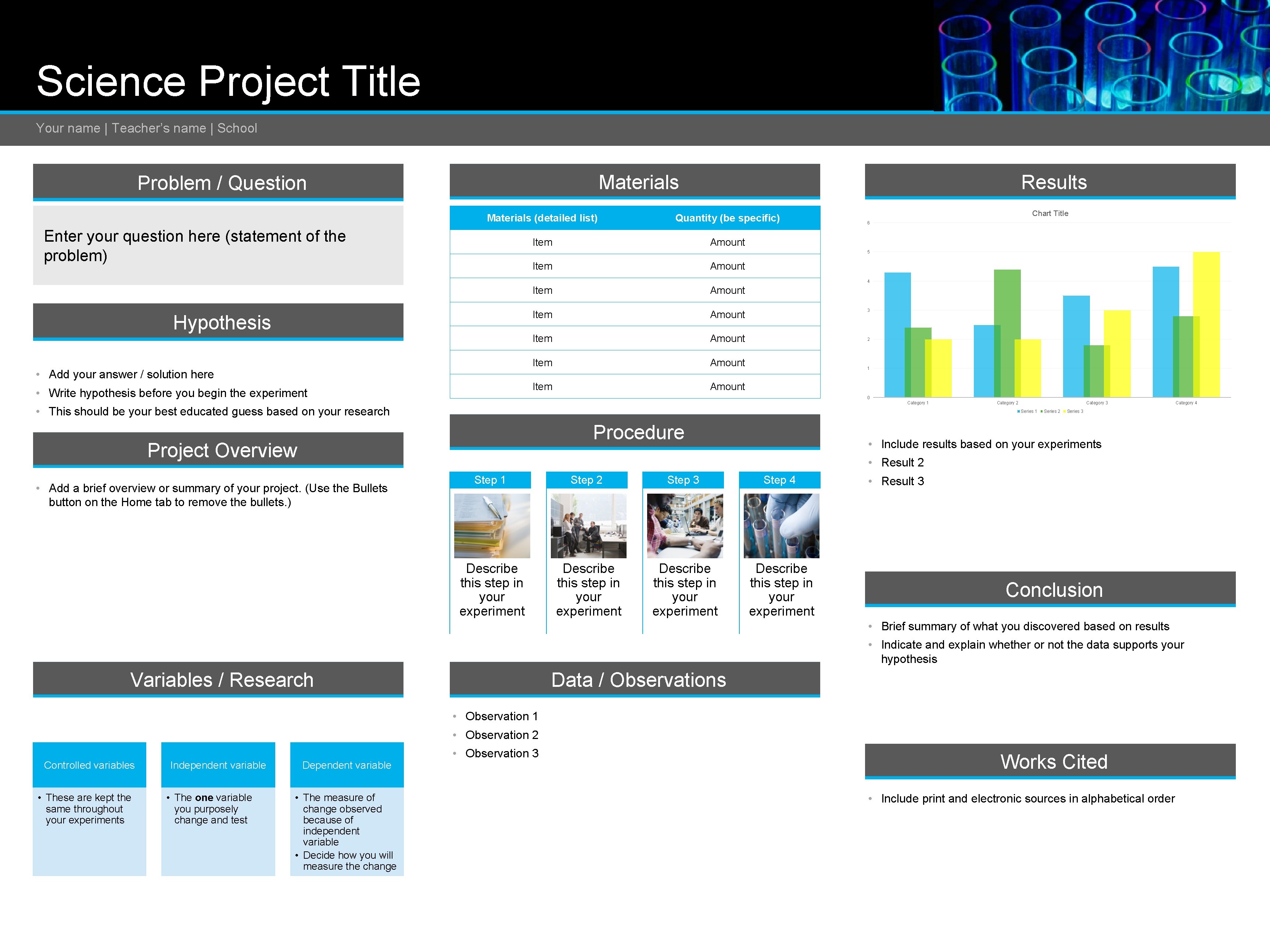Viewport: 1270px width, 952px height.
Task: Click the Dependent variable box header
Action: click(346, 765)
